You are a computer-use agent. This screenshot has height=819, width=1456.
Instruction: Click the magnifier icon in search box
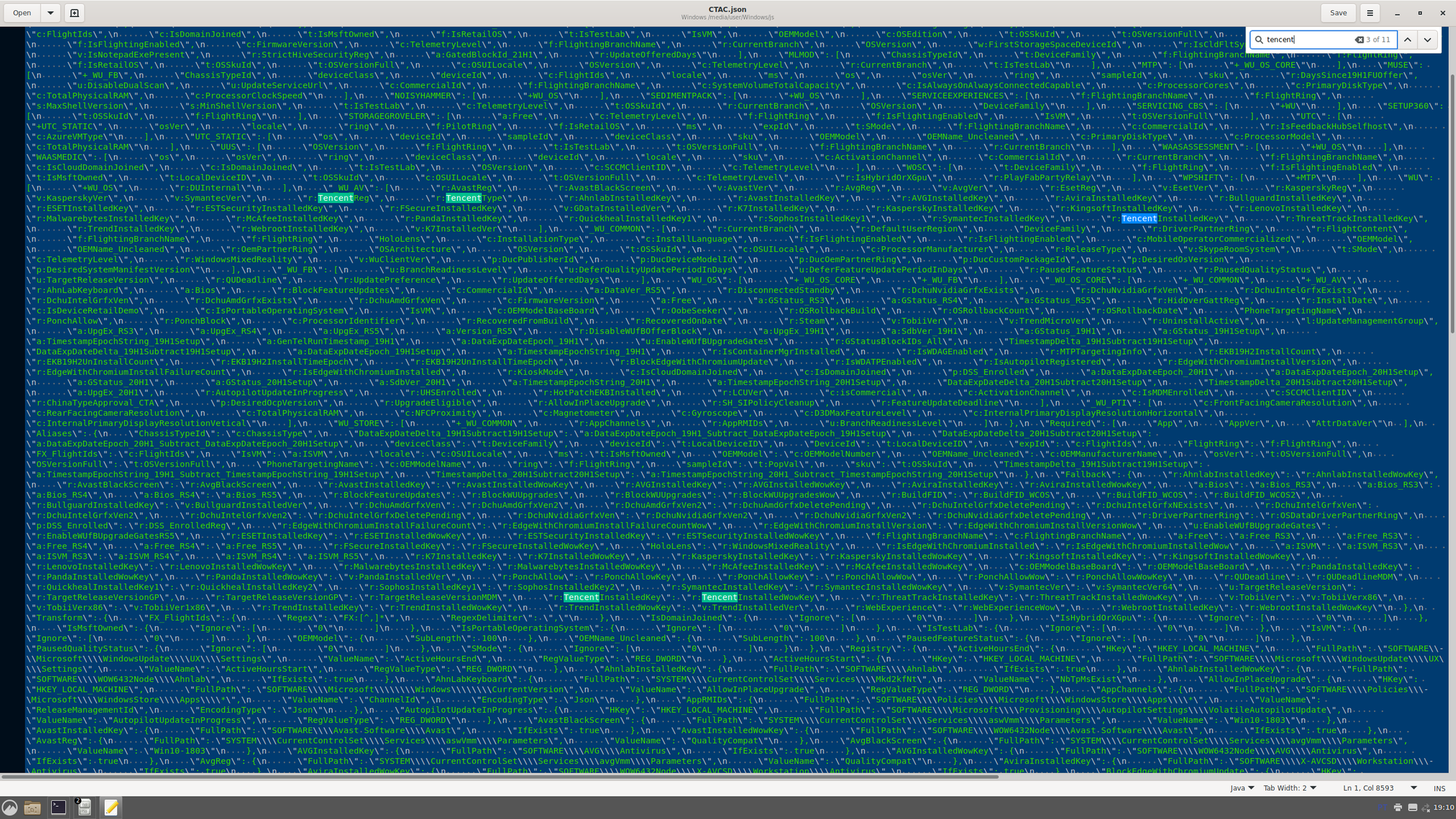(1259, 39)
